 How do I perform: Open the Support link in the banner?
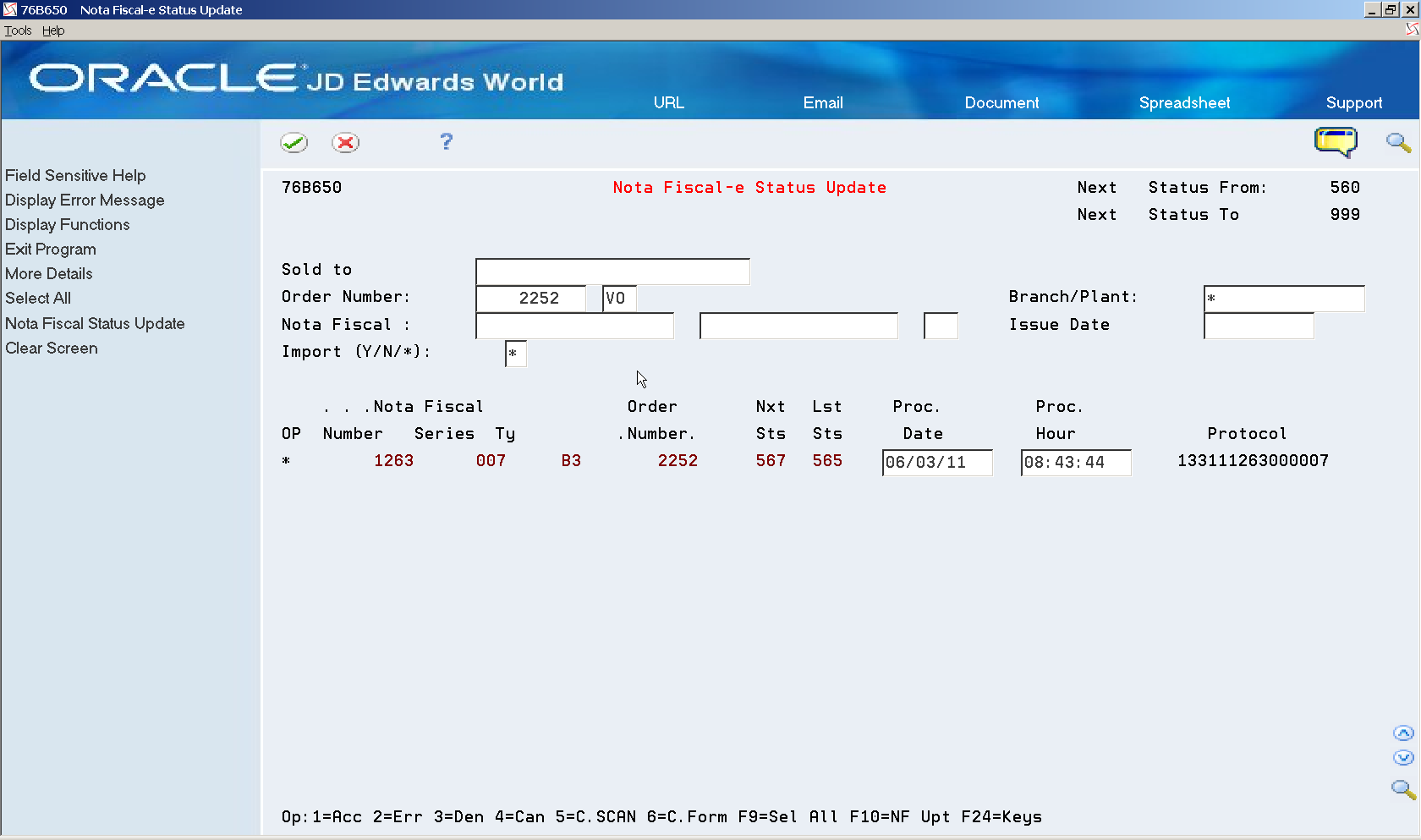[1354, 102]
